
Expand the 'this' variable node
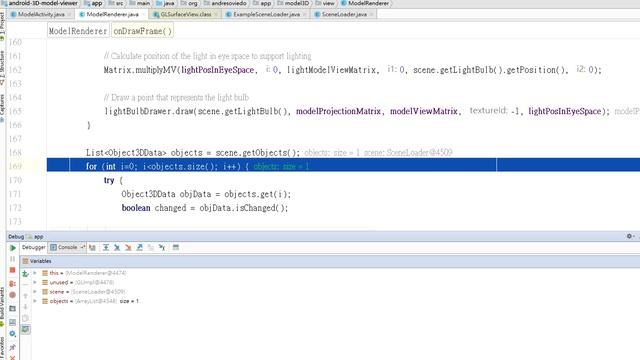[x=35, y=273]
